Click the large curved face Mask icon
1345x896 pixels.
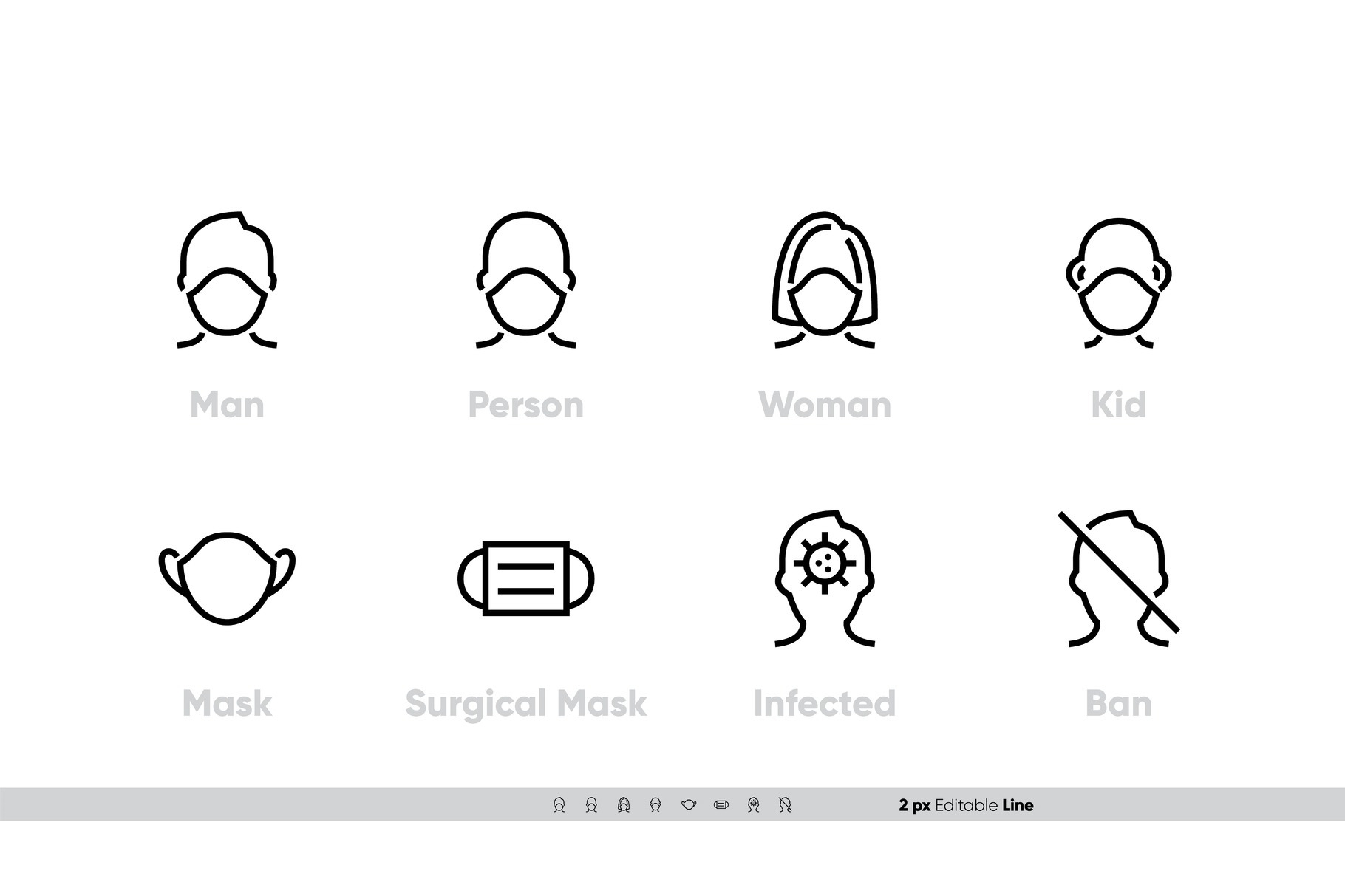227,578
